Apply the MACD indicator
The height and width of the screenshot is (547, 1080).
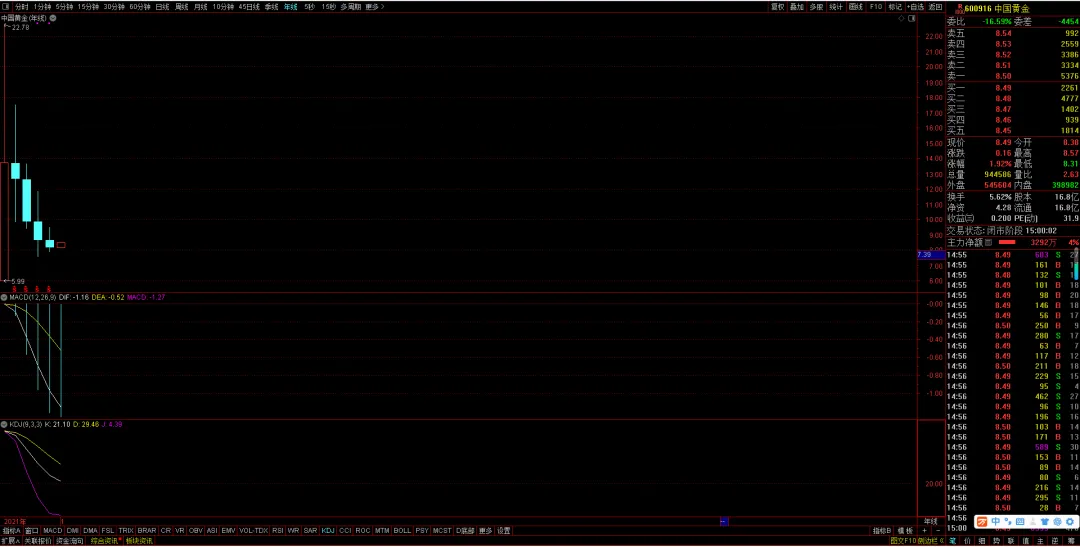pyautogui.click(x=52, y=531)
